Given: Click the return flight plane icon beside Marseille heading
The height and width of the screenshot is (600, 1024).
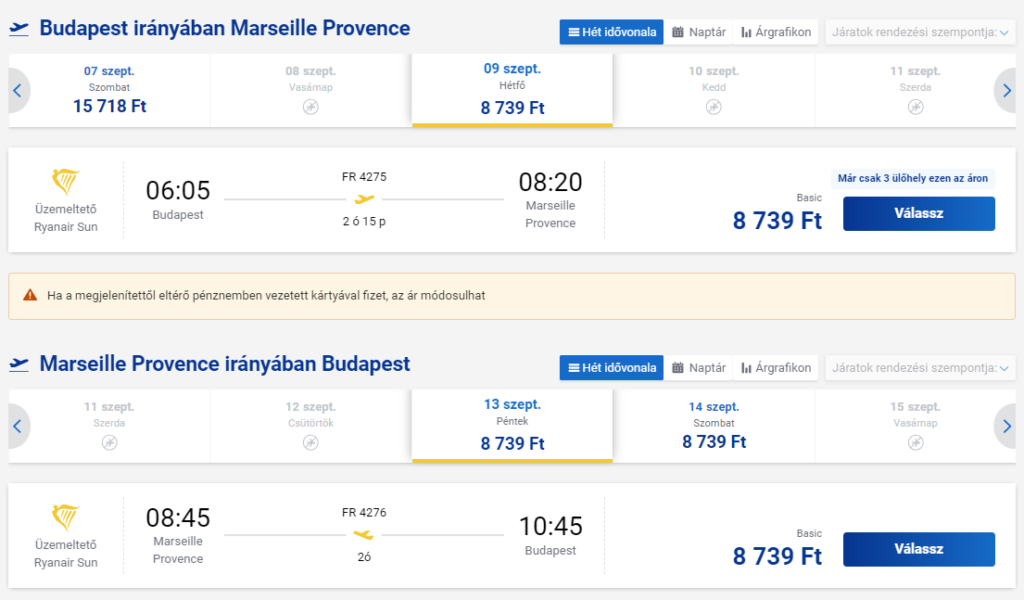Looking at the screenshot, I should pyautogui.click(x=19, y=365).
